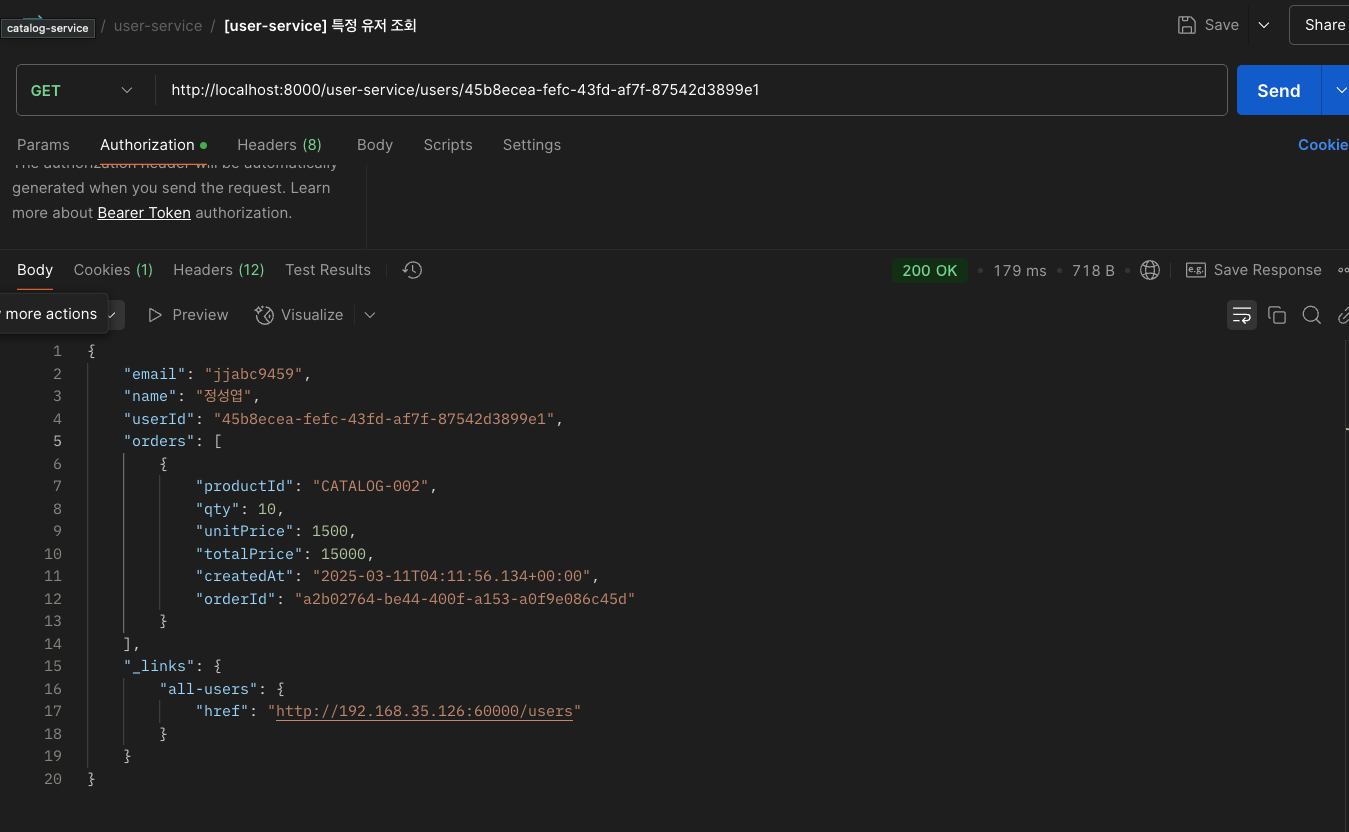Switch to Preview response view
Screen dimensions: 1349x832
point(188,315)
